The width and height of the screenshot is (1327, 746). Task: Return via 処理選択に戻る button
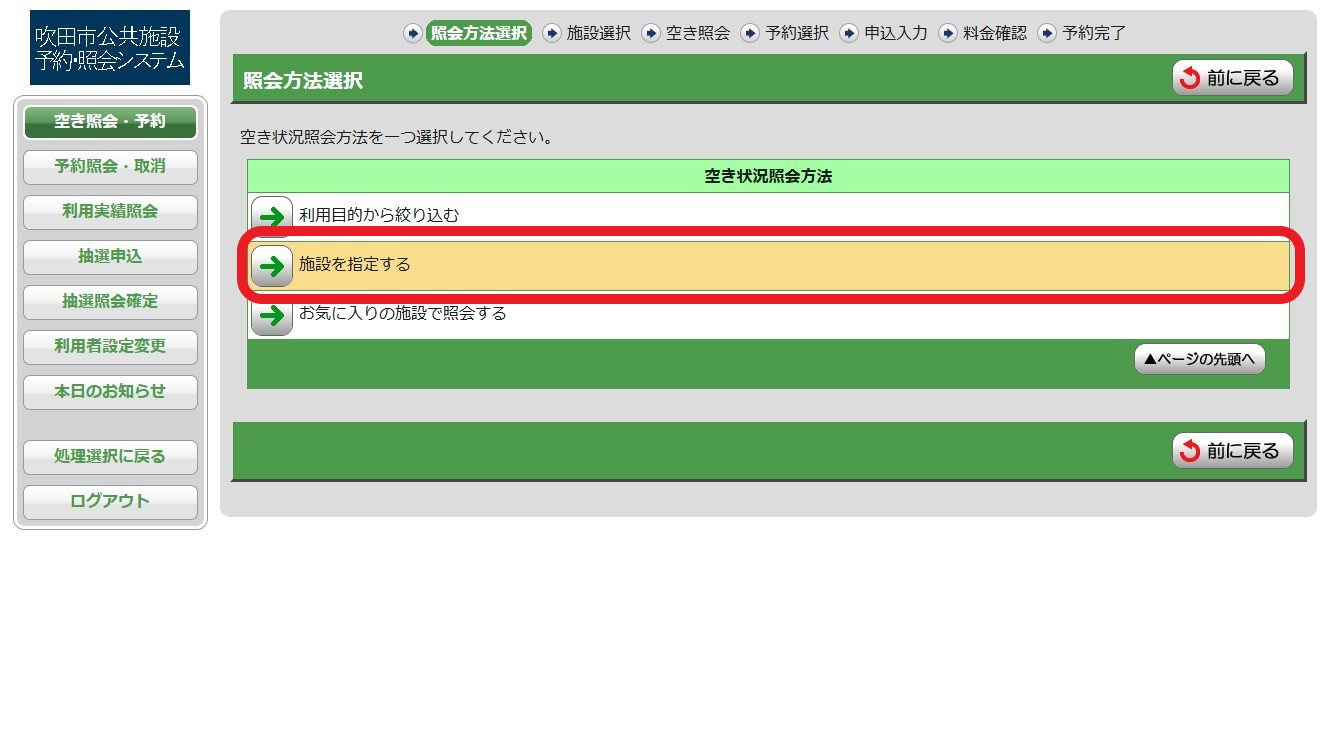110,457
